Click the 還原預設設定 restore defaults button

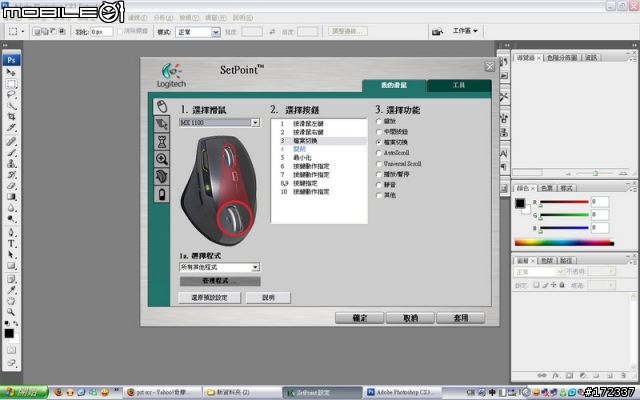pyautogui.click(x=209, y=298)
